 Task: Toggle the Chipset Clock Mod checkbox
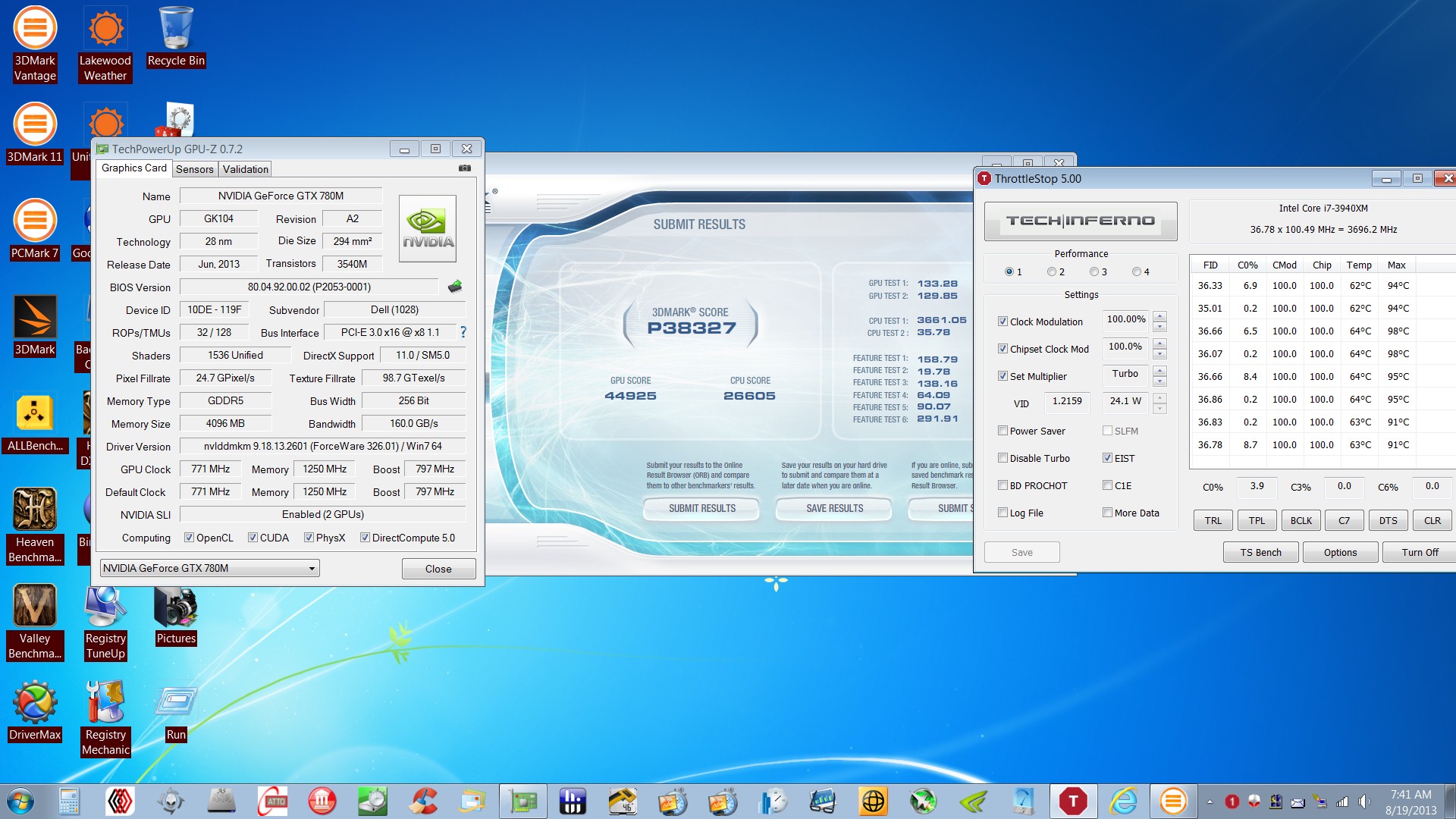(1003, 349)
